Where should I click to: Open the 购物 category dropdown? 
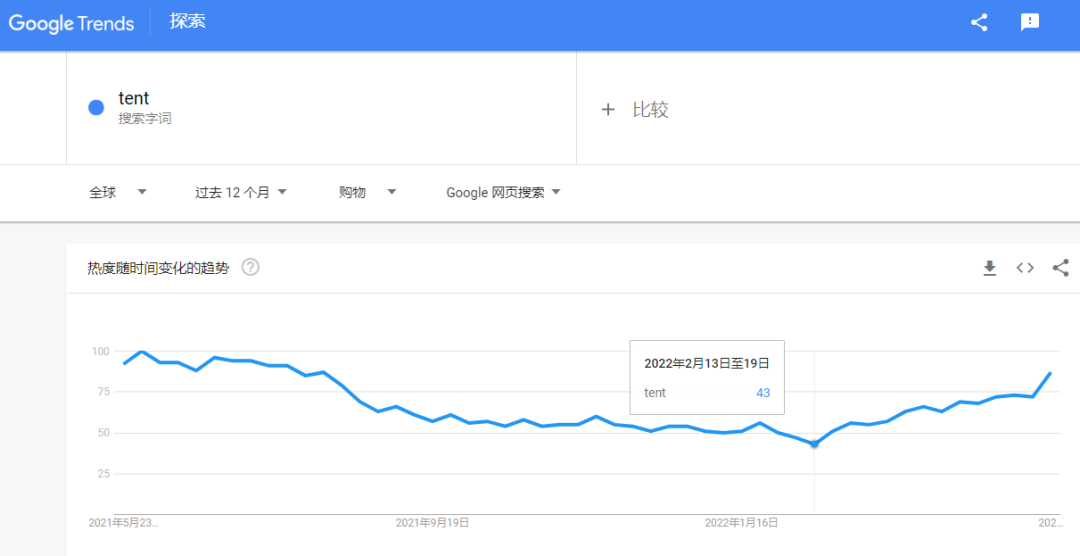367,192
